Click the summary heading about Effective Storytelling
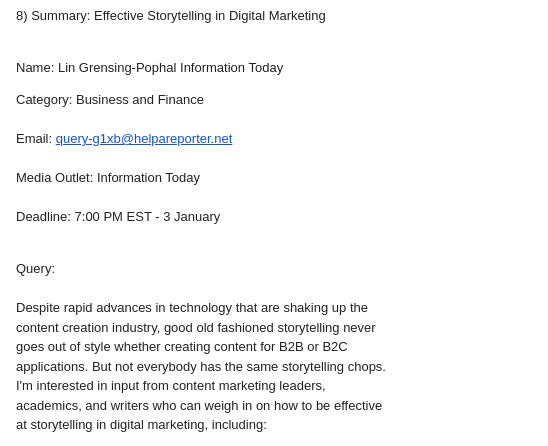This screenshot has height=446, width=548. coord(171,16)
